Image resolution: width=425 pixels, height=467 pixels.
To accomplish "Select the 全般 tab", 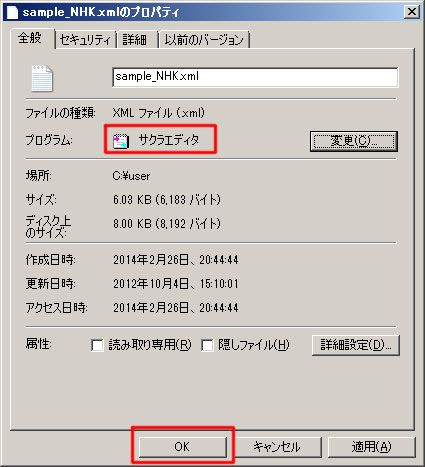I will (x=30, y=38).
